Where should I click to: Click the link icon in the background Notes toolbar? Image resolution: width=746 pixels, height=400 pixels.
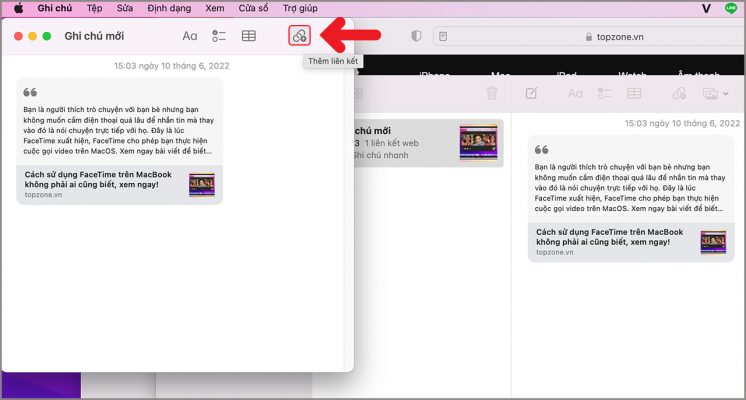tap(679, 93)
